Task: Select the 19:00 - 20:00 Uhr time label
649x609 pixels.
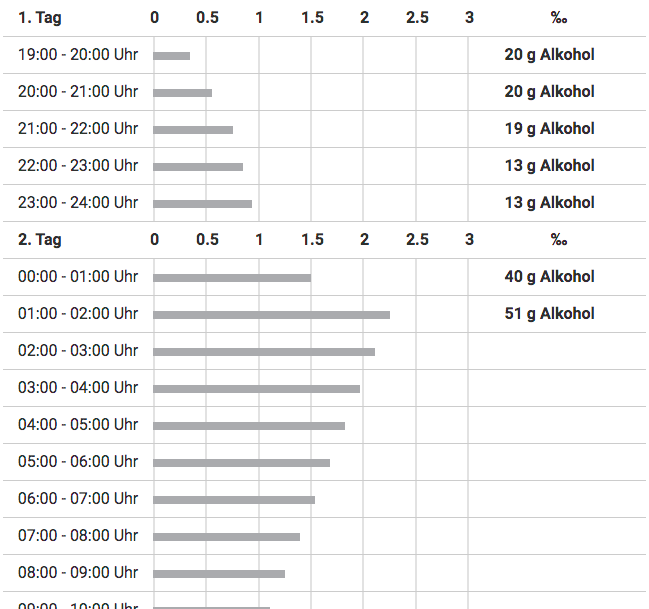Action: 78,54
